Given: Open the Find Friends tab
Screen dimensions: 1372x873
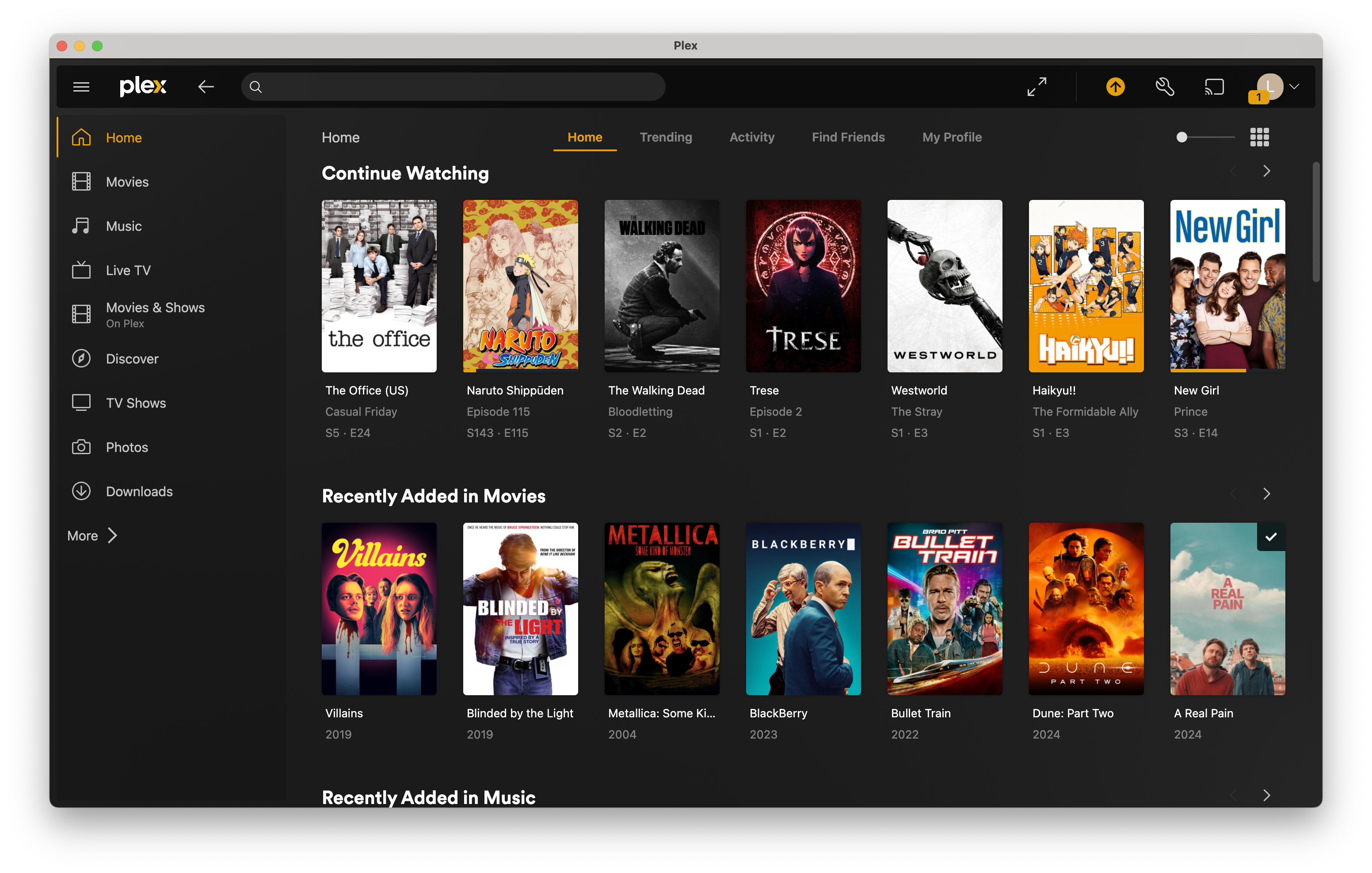Looking at the screenshot, I should click(x=848, y=138).
